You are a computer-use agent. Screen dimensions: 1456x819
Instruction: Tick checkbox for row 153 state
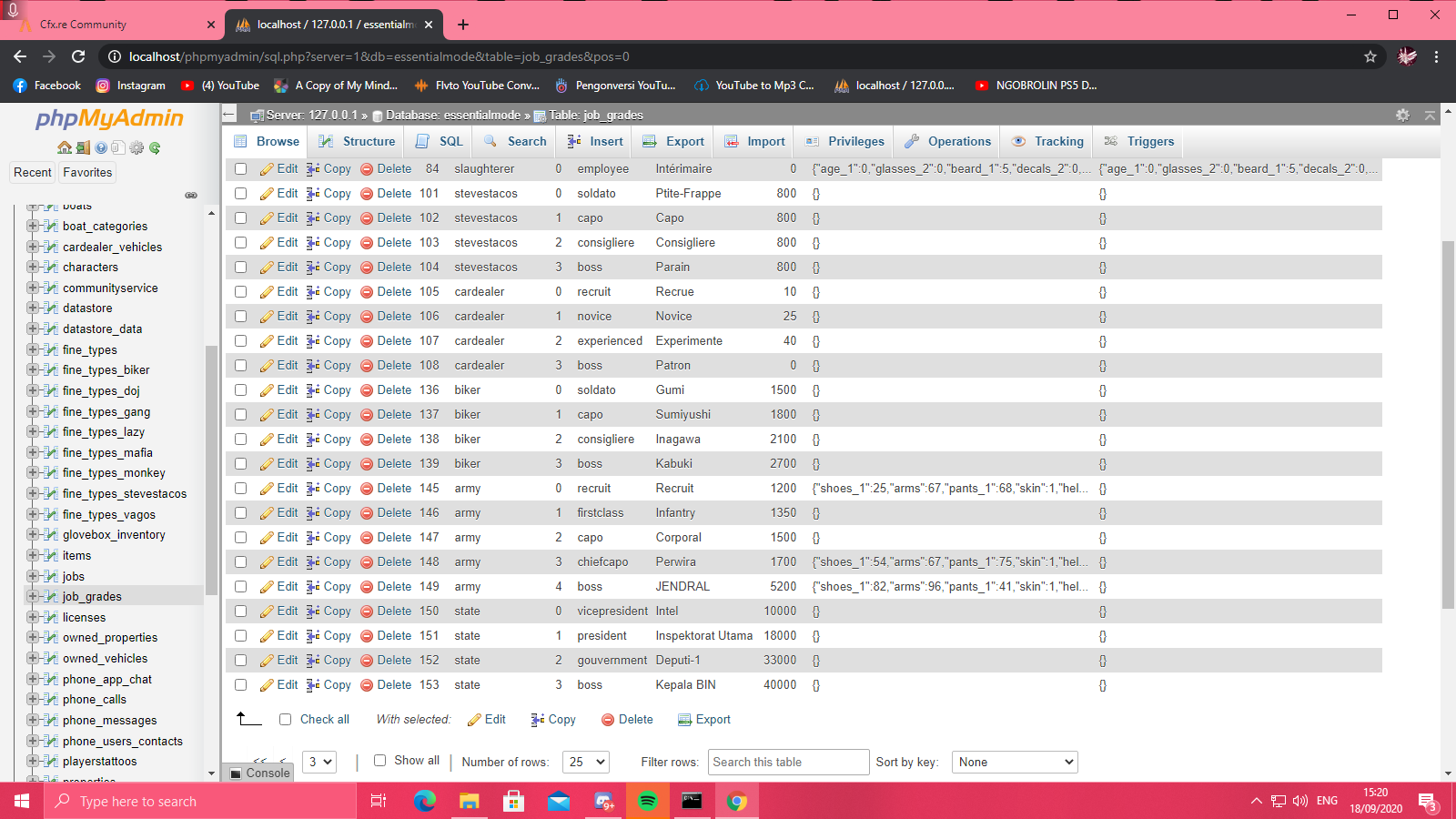click(241, 685)
